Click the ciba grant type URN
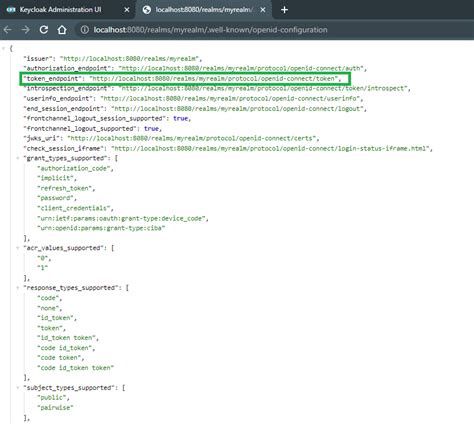The height and width of the screenshot is (424, 474). pos(101,228)
